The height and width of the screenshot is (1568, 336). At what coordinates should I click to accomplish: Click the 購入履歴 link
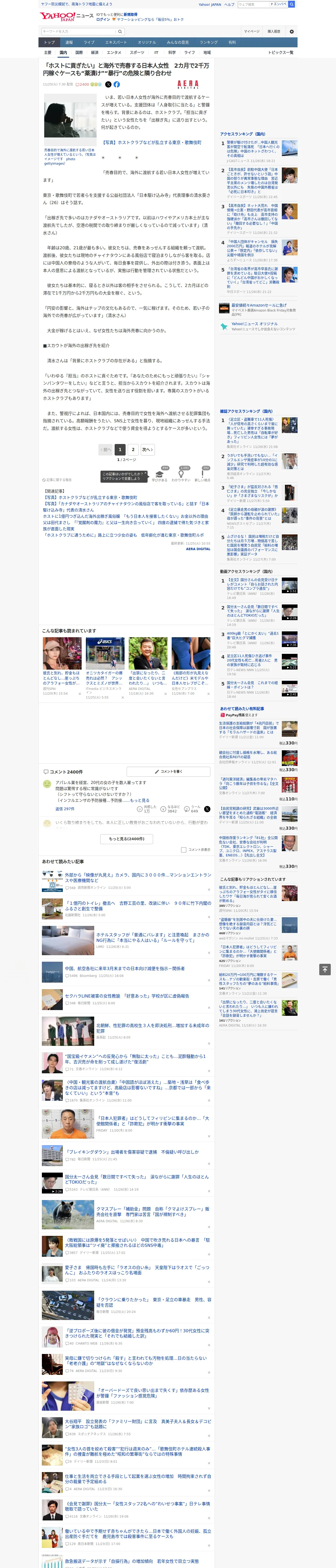[x=274, y=31]
